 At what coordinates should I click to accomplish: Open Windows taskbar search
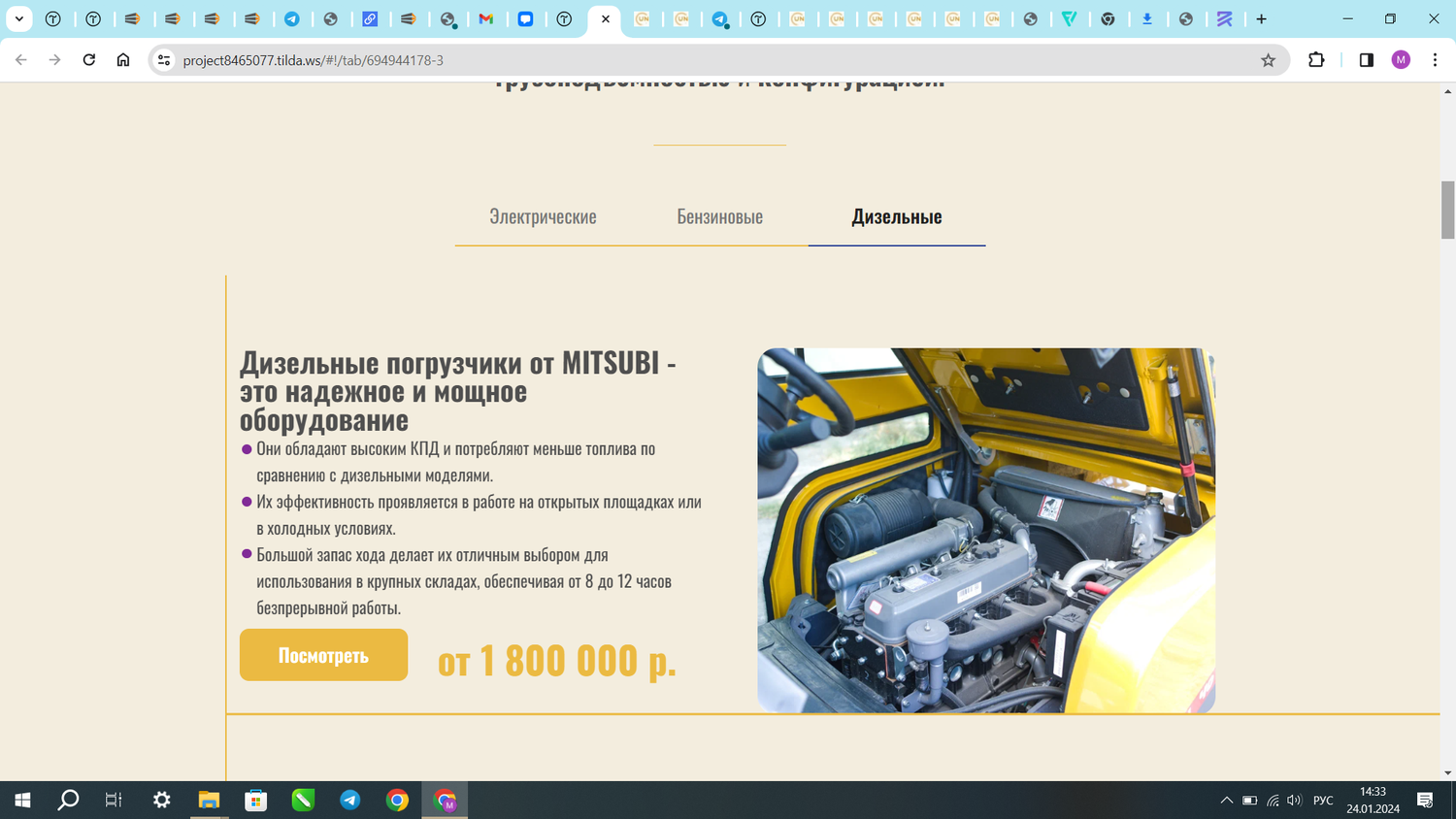pos(68,800)
